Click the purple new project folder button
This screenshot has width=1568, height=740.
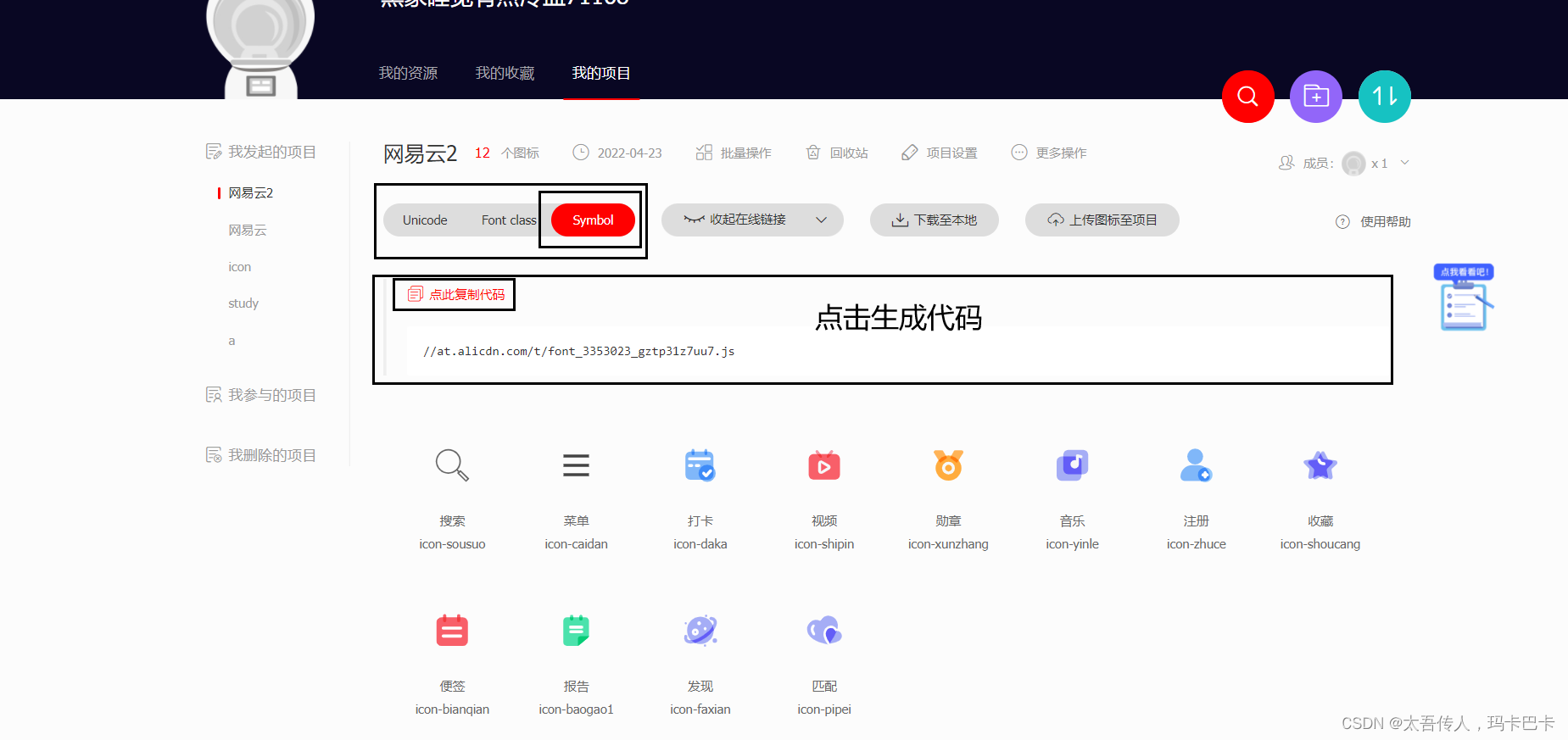(x=1316, y=97)
